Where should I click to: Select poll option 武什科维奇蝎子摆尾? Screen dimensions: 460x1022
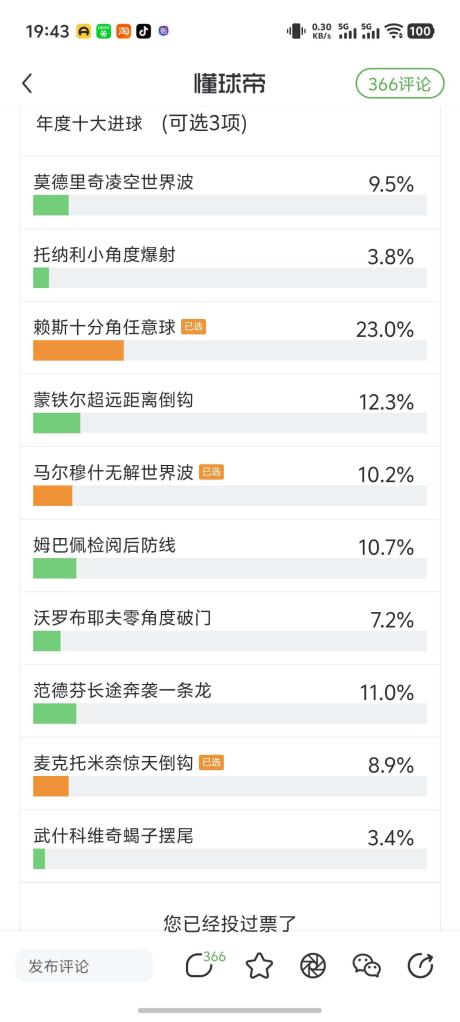(230, 847)
